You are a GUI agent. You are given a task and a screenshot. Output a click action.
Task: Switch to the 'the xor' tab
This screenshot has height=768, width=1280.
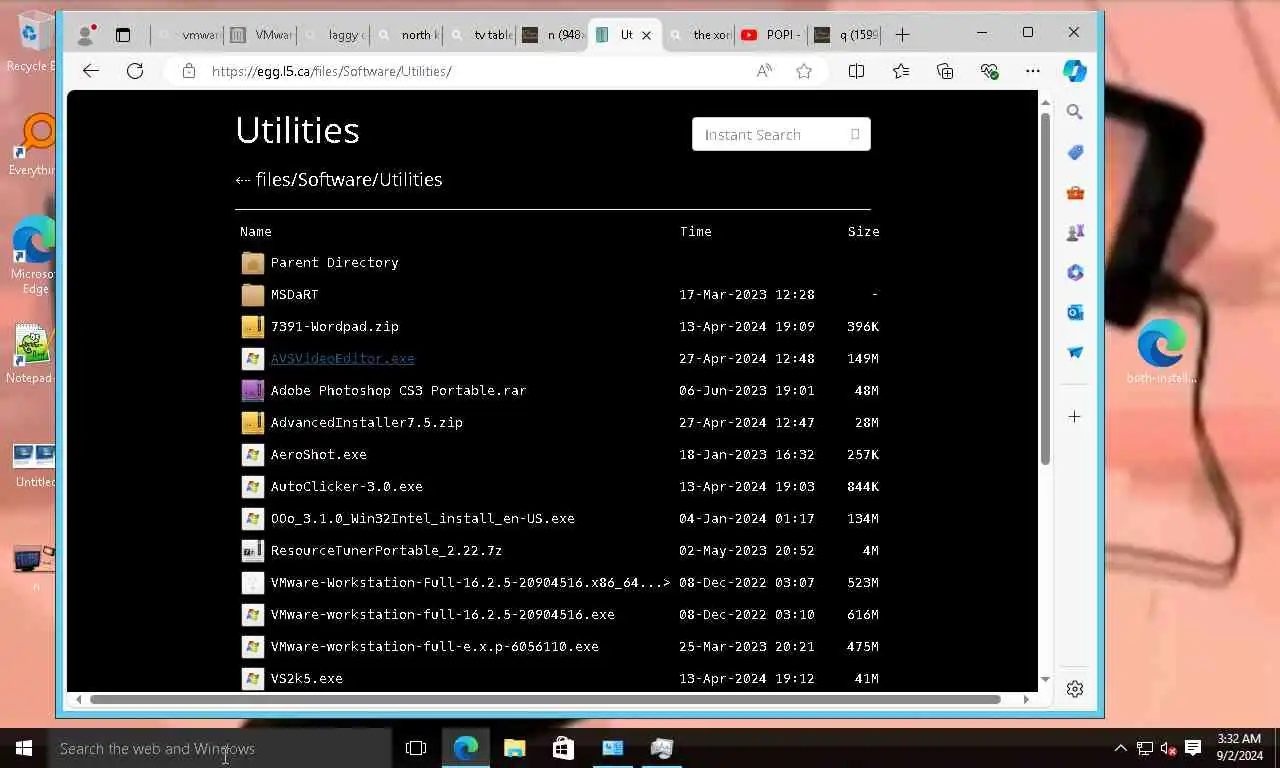[x=700, y=35]
